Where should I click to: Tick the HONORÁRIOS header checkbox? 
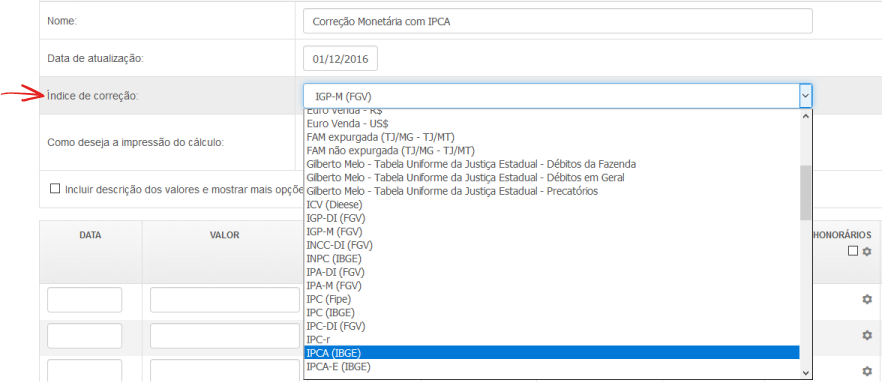coord(853,251)
